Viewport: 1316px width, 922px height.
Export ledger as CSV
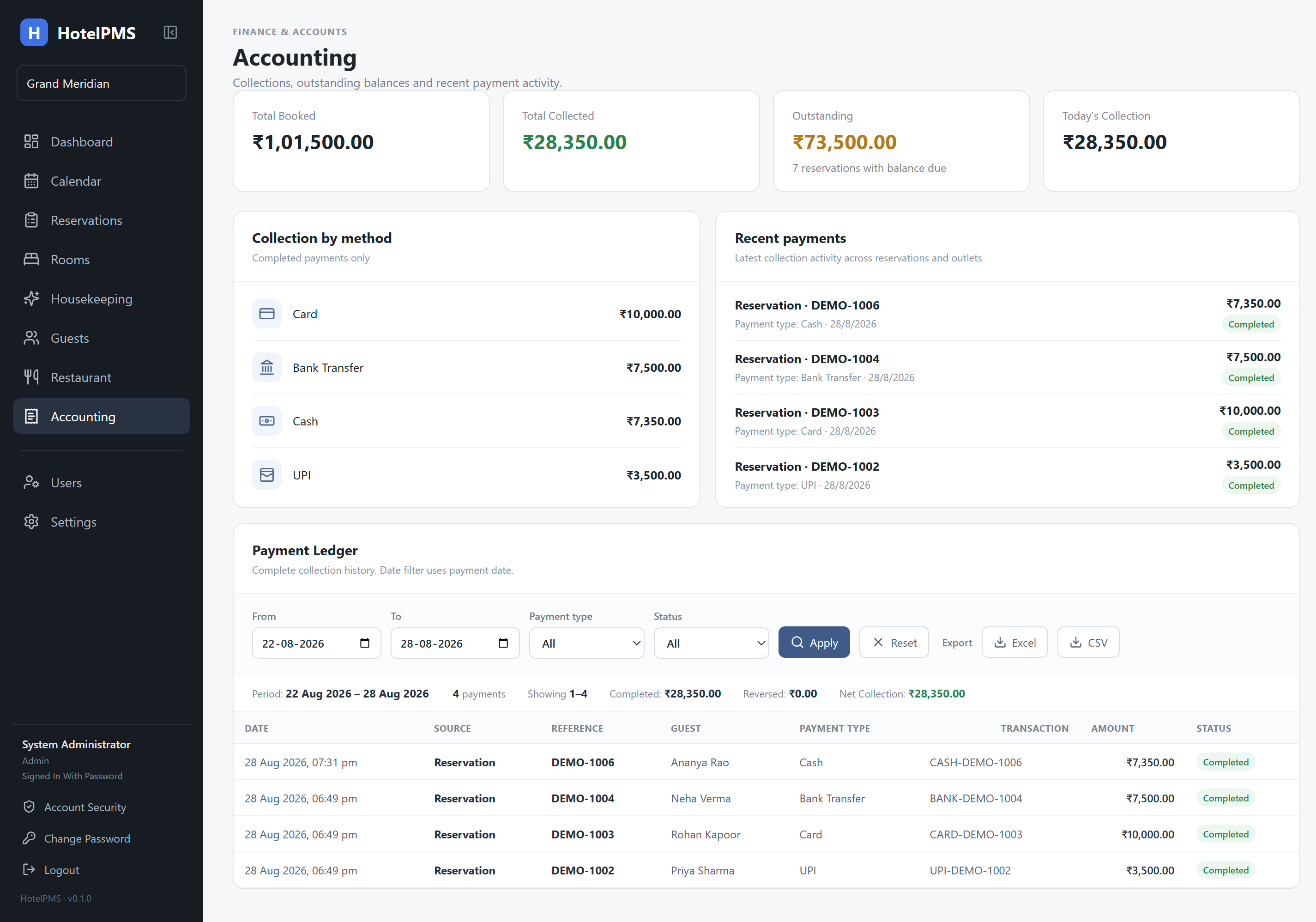pyautogui.click(x=1088, y=643)
